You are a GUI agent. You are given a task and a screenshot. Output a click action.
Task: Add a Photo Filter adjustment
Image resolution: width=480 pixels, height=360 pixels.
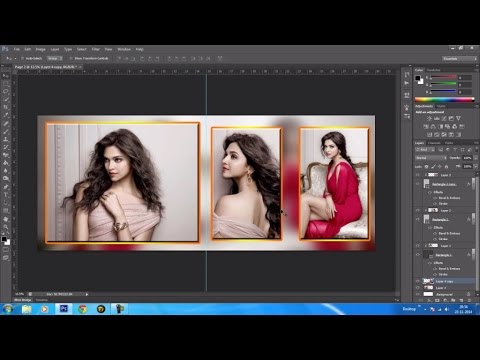tap(447, 127)
